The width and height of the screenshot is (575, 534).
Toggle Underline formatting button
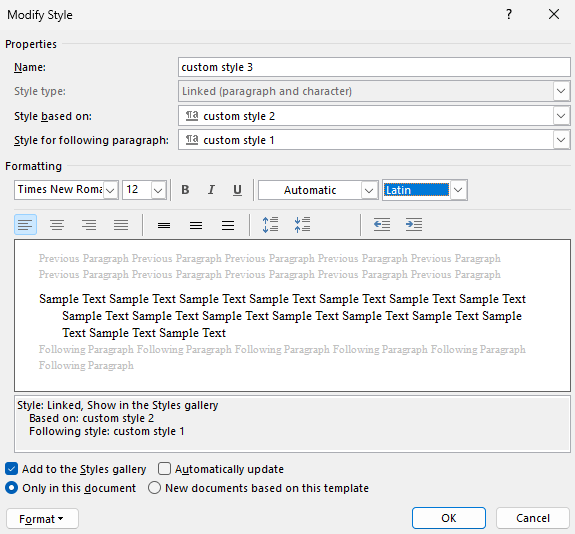point(237,190)
